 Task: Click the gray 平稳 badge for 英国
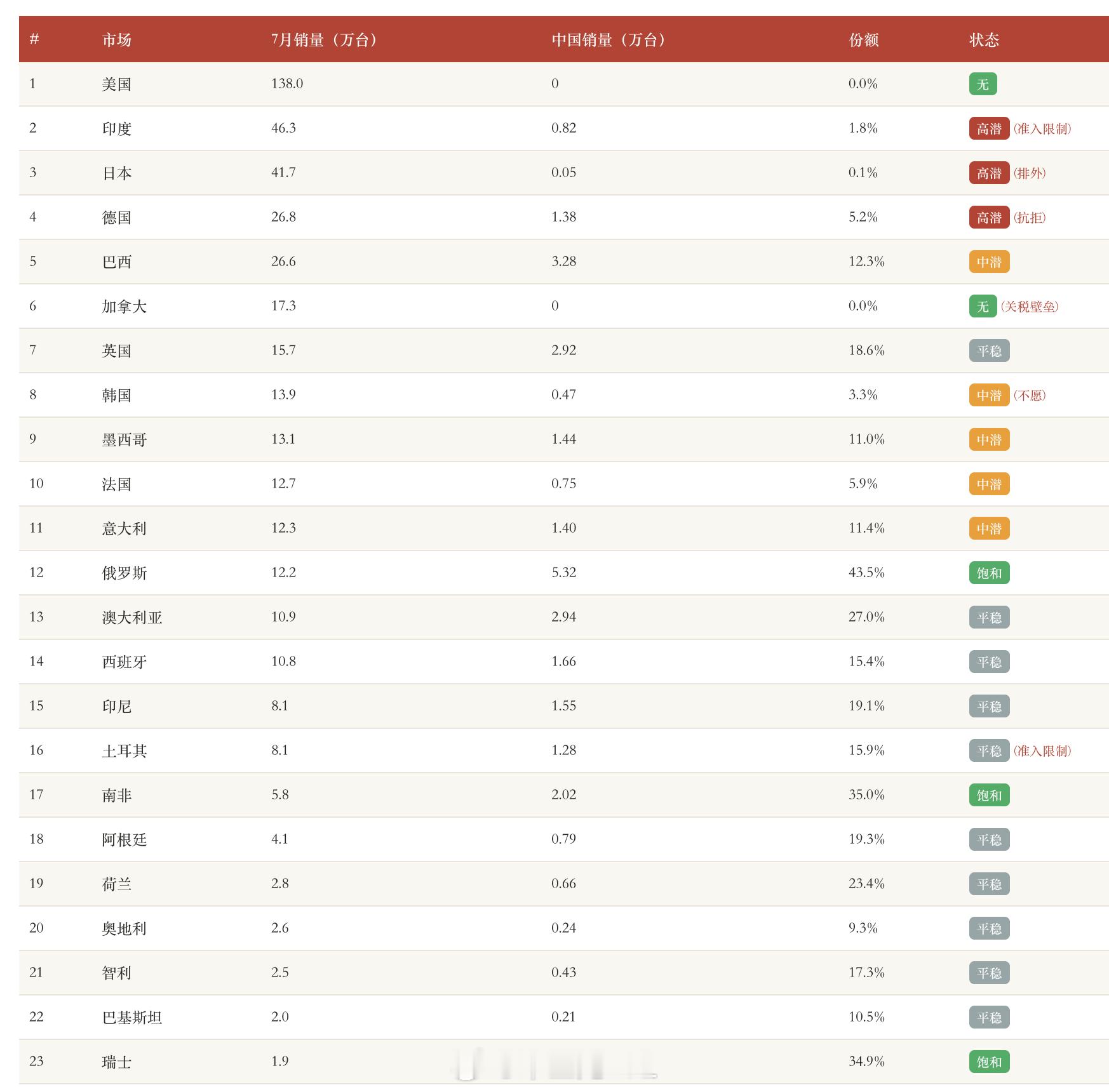[990, 351]
